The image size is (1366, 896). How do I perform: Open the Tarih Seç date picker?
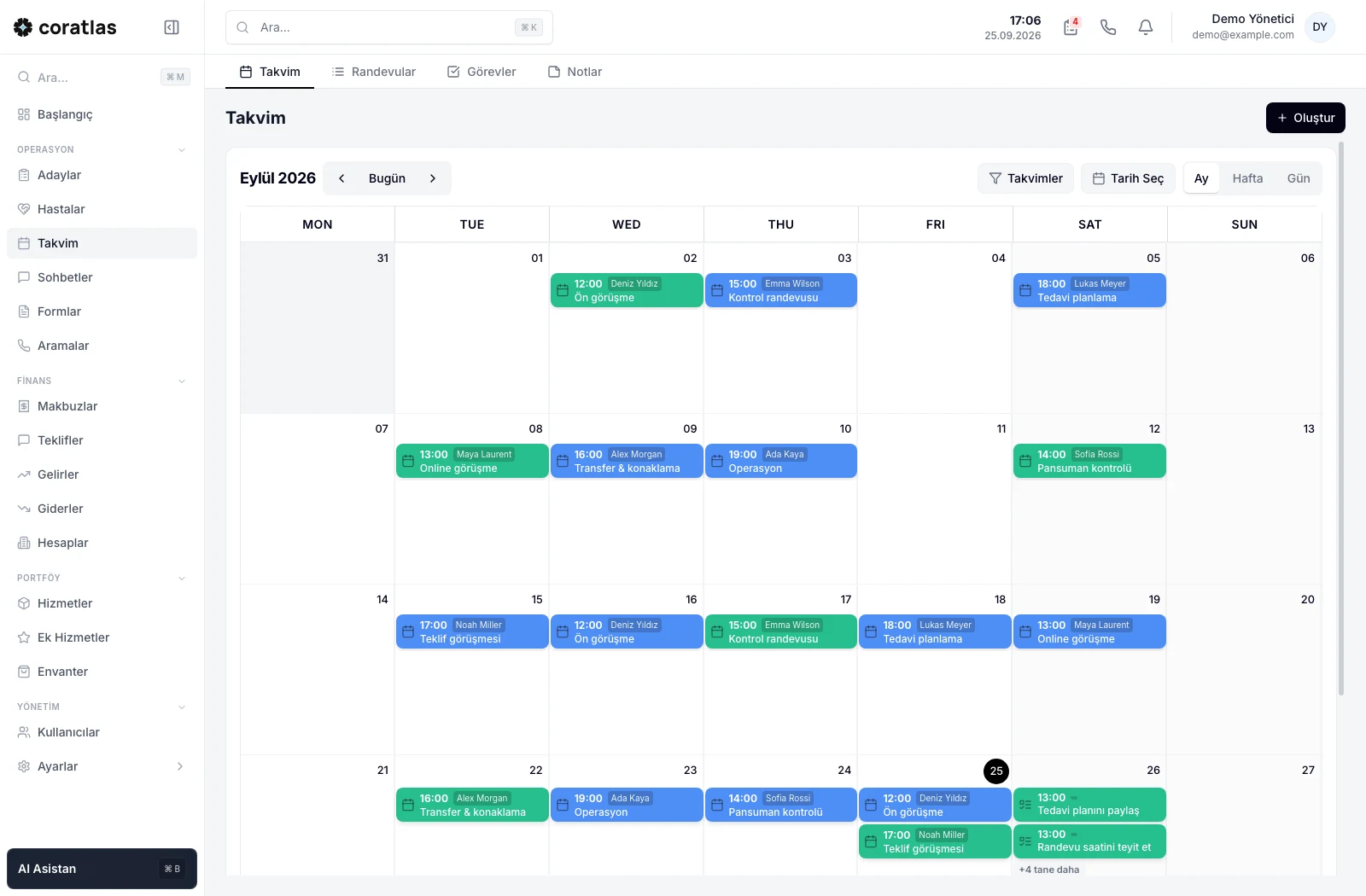[1128, 178]
